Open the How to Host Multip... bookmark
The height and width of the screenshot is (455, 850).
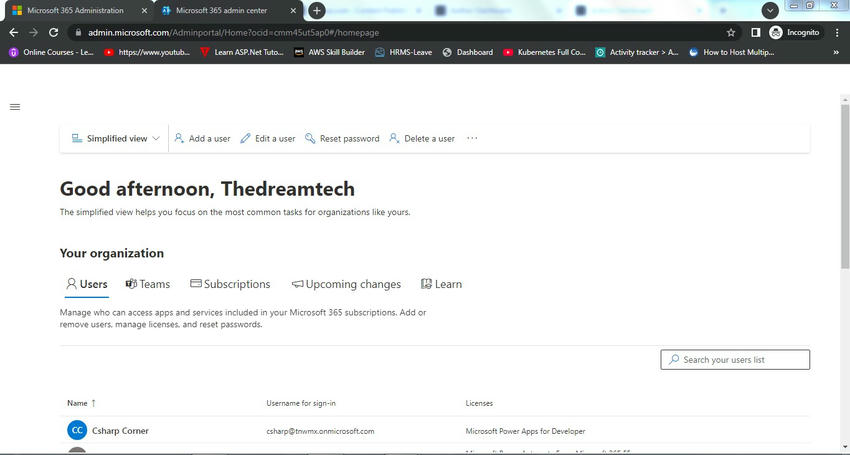(x=731, y=52)
